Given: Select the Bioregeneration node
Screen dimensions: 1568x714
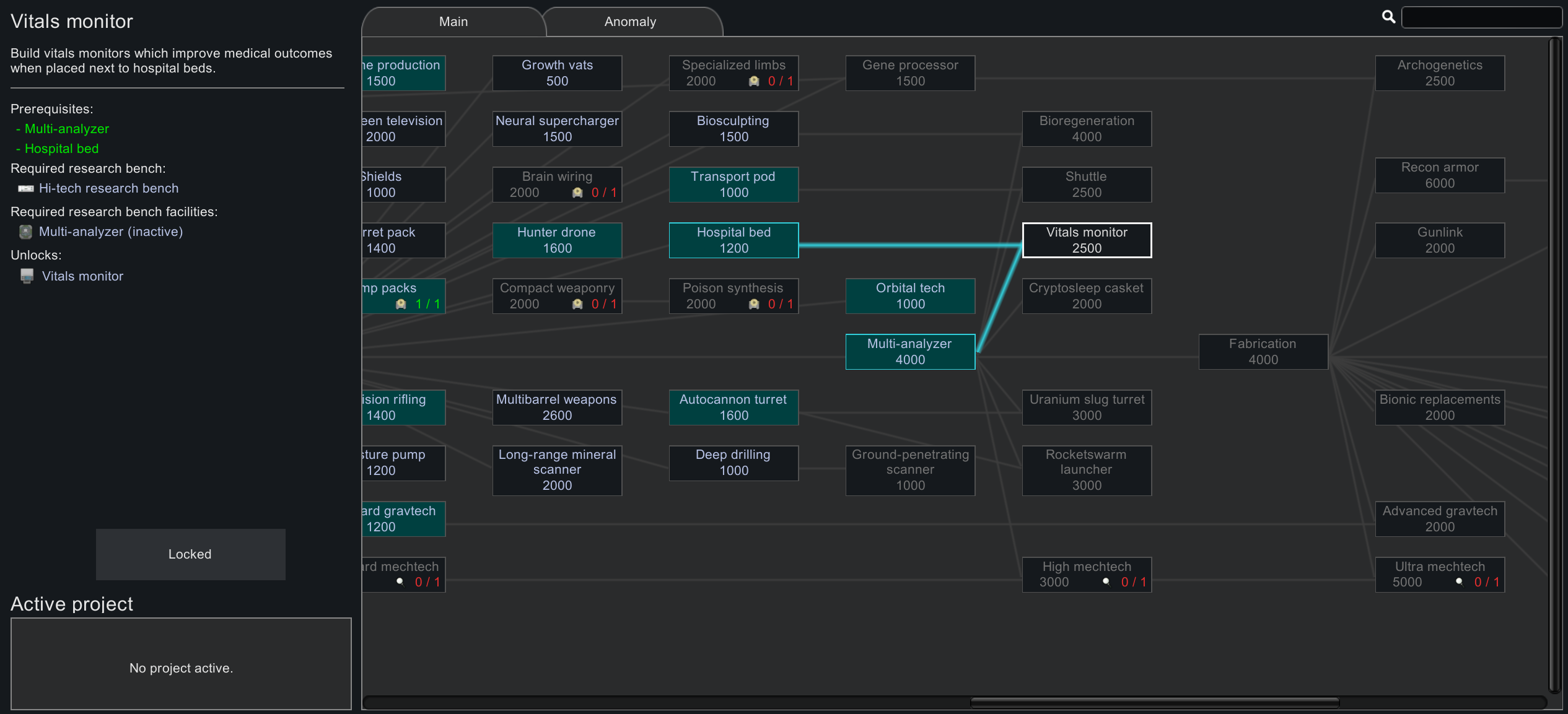Looking at the screenshot, I should coord(1087,129).
